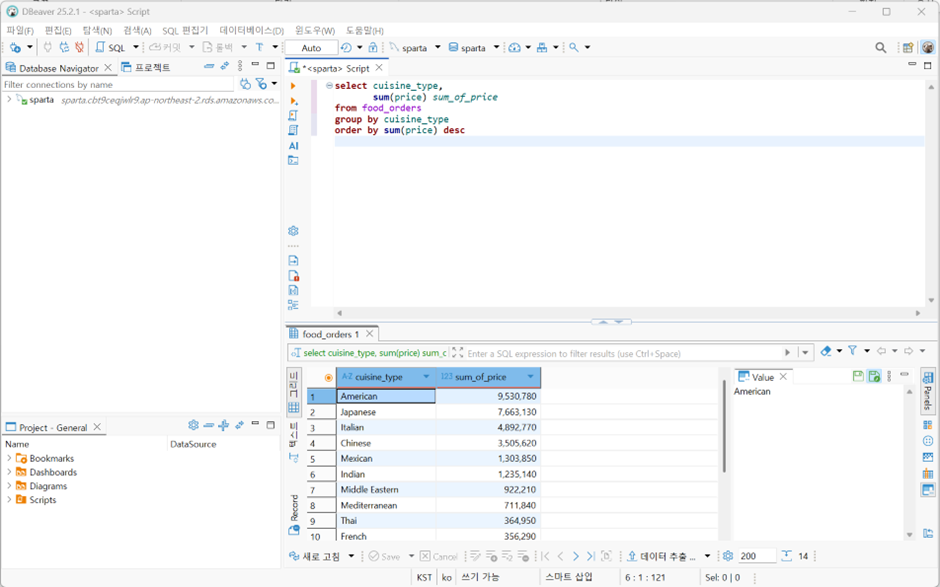
Task: Execute SQL query with orange play icon
Action: 293,86
